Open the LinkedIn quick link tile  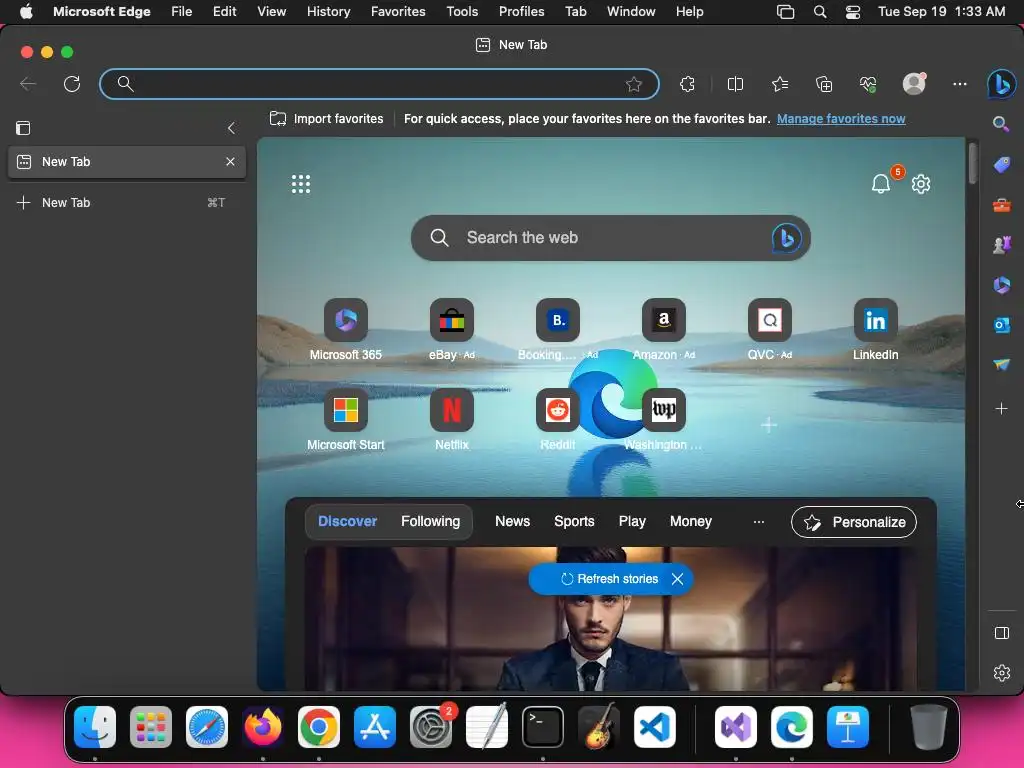point(875,320)
